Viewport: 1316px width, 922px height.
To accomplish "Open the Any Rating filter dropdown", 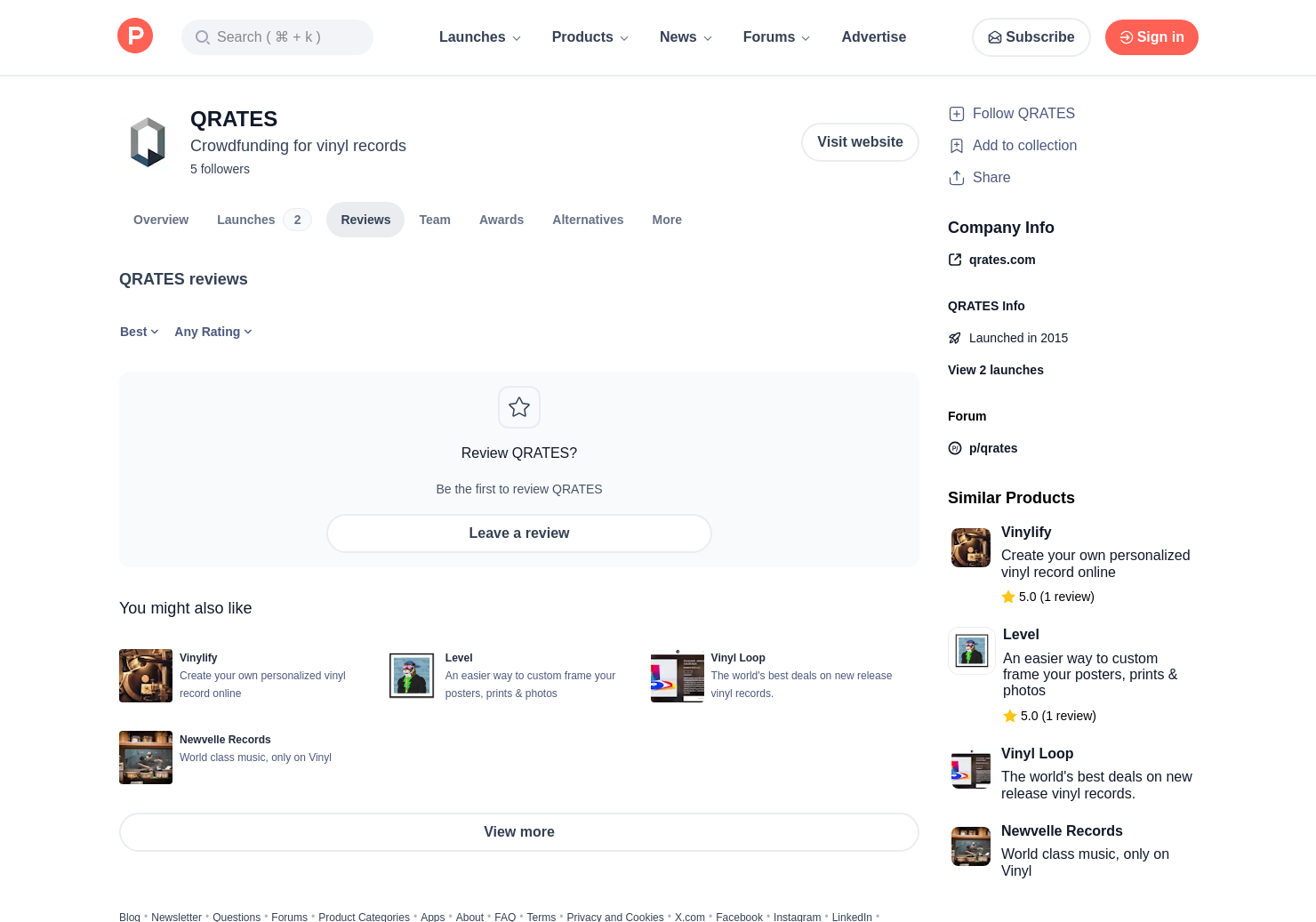I will coord(213,332).
